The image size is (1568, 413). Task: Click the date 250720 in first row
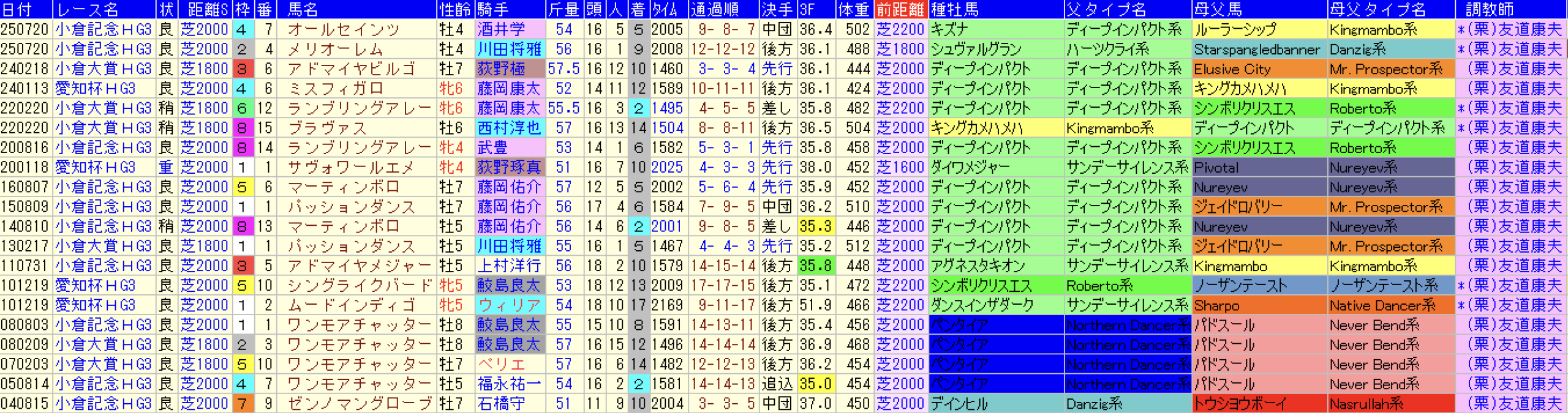pyautogui.click(x=24, y=29)
